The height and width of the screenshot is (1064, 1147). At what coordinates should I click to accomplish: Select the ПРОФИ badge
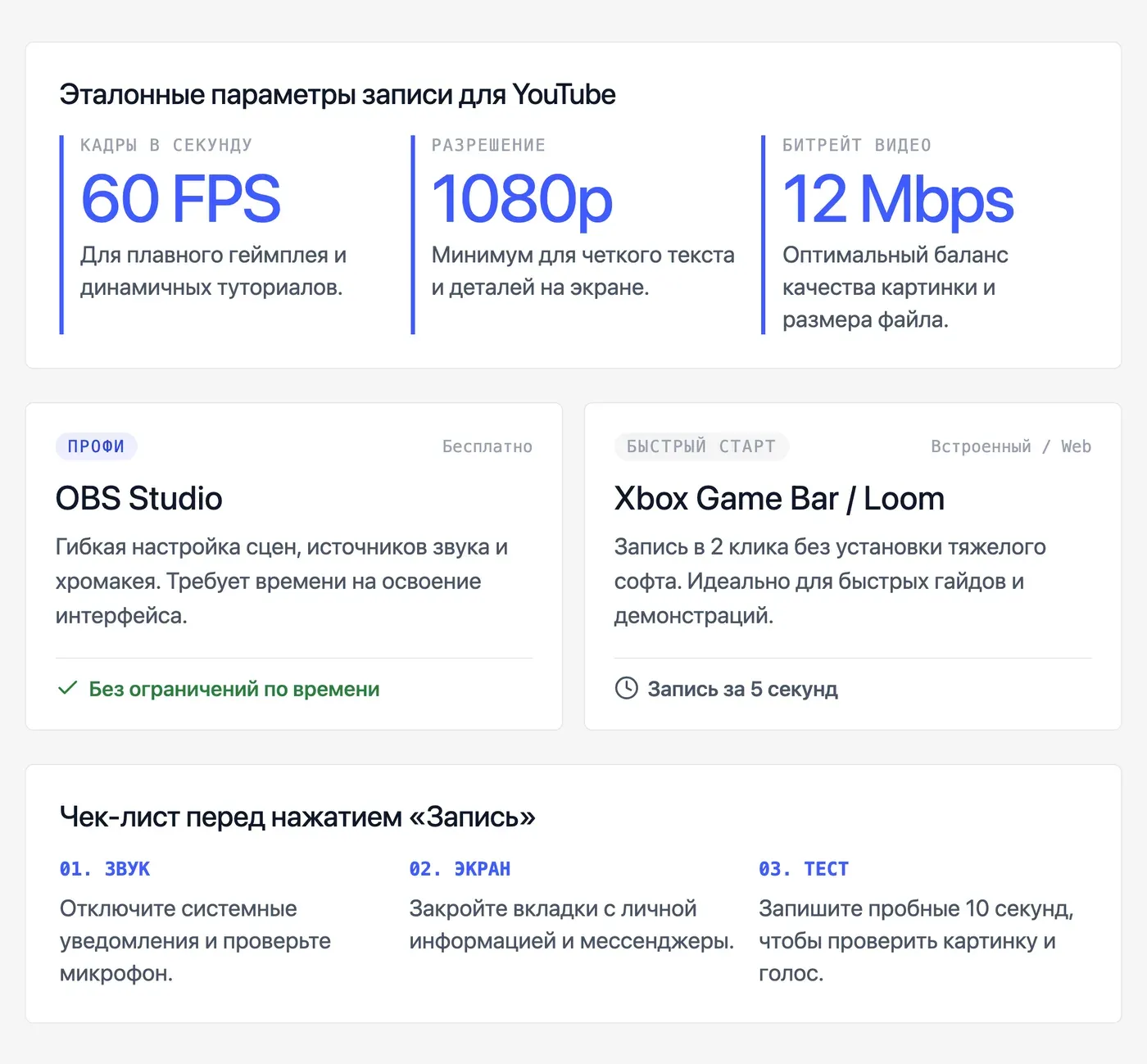click(x=96, y=446)
